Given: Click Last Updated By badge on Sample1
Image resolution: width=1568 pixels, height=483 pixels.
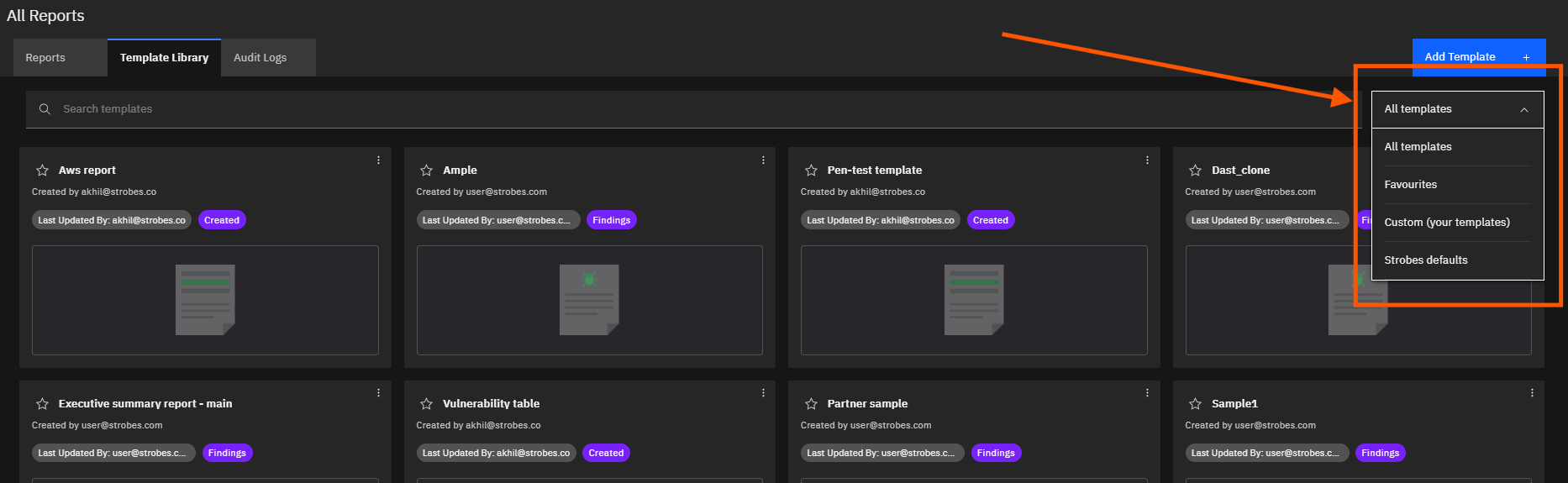Looking at the screenshot, I should (x=1267, y=453).
